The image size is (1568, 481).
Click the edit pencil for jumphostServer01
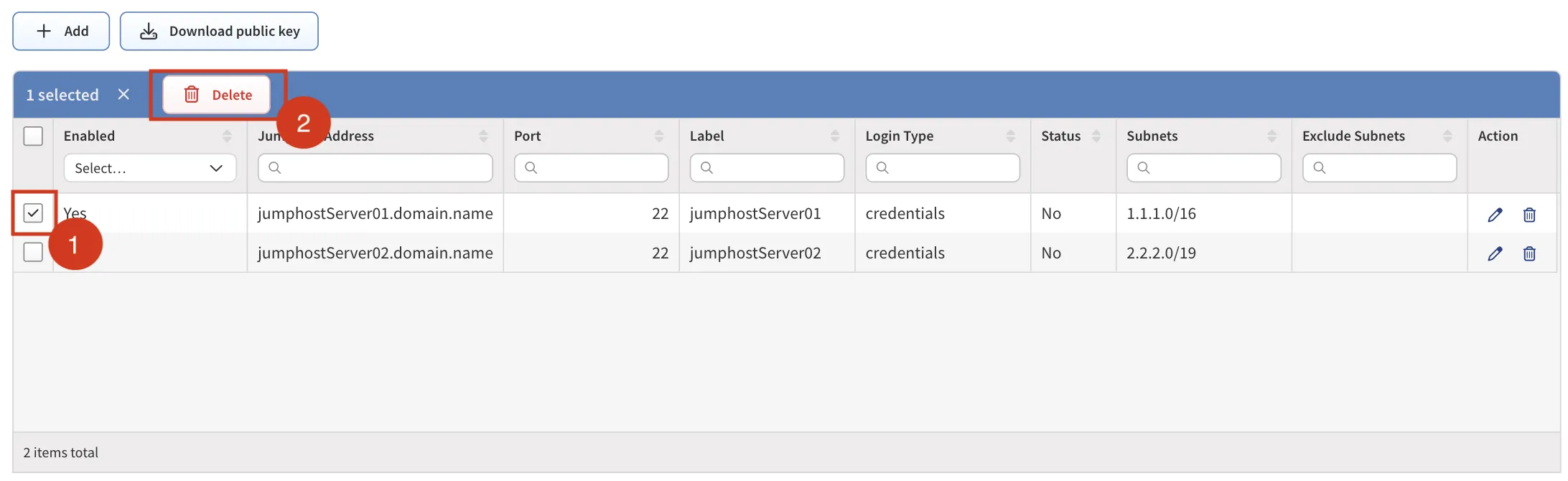pos(1495,215)
